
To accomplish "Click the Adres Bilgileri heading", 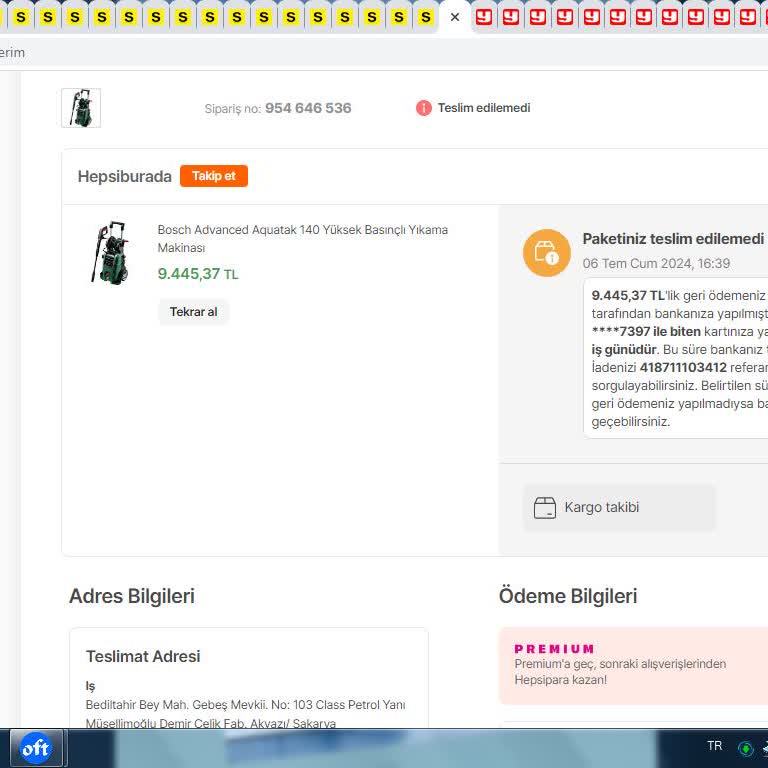I will point(132,596).
